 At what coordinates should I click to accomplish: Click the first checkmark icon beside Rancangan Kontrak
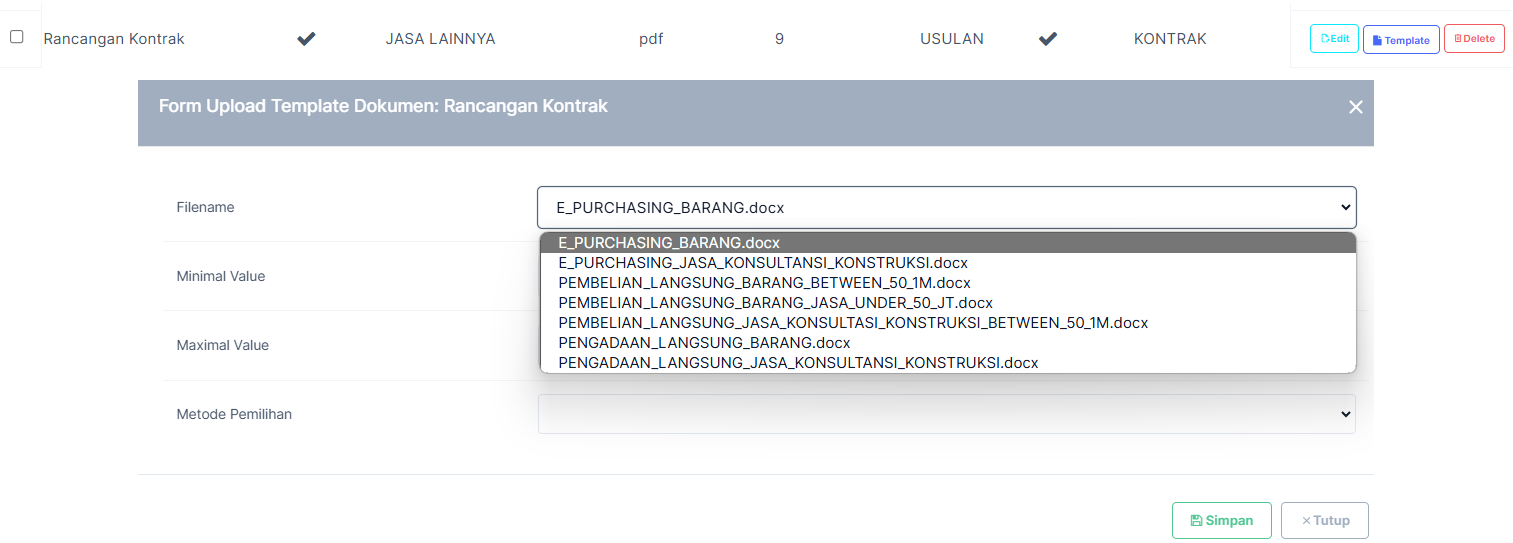[x=306, y=39]
